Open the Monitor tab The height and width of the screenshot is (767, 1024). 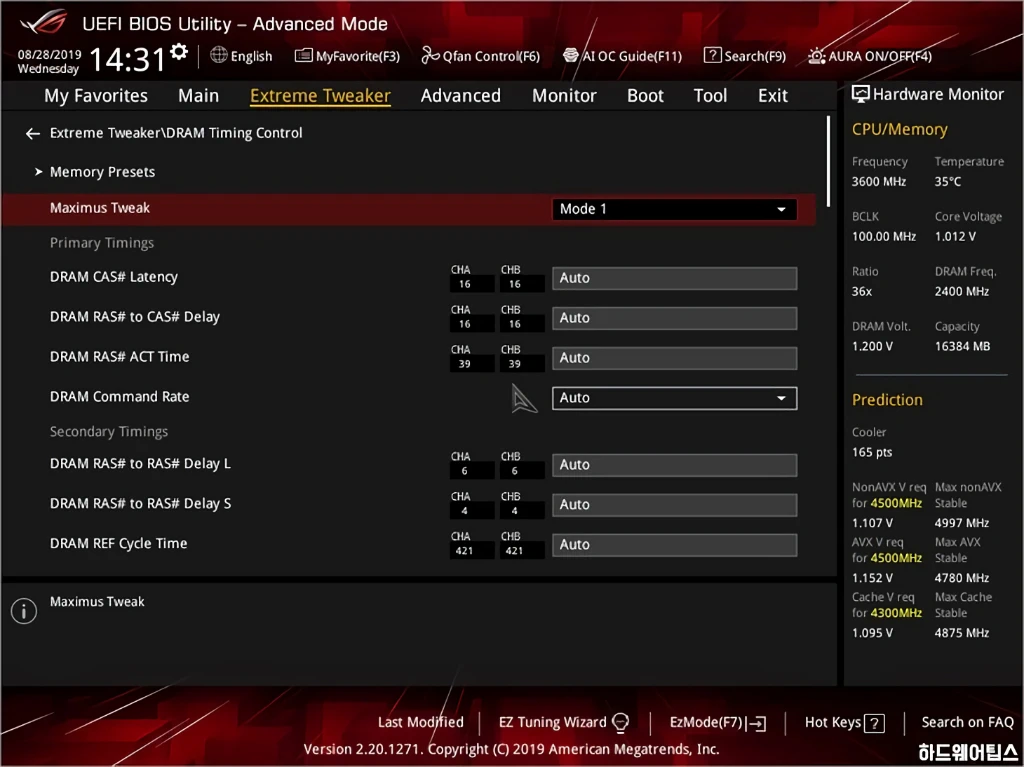[x=564, y=95]
